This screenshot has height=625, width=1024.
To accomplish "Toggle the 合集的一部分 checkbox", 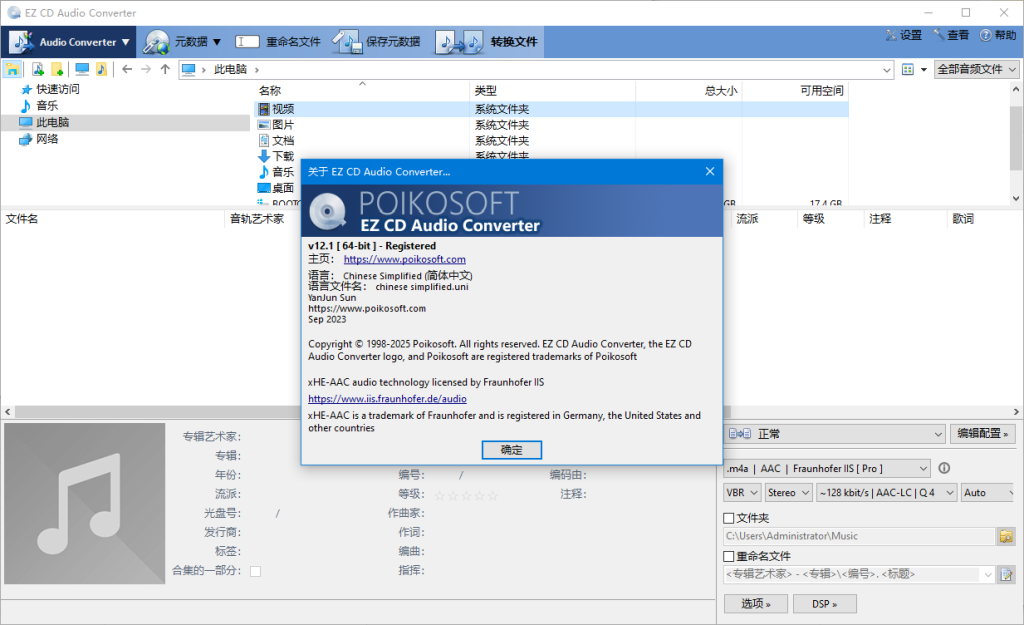I will (x=255, y=571).
